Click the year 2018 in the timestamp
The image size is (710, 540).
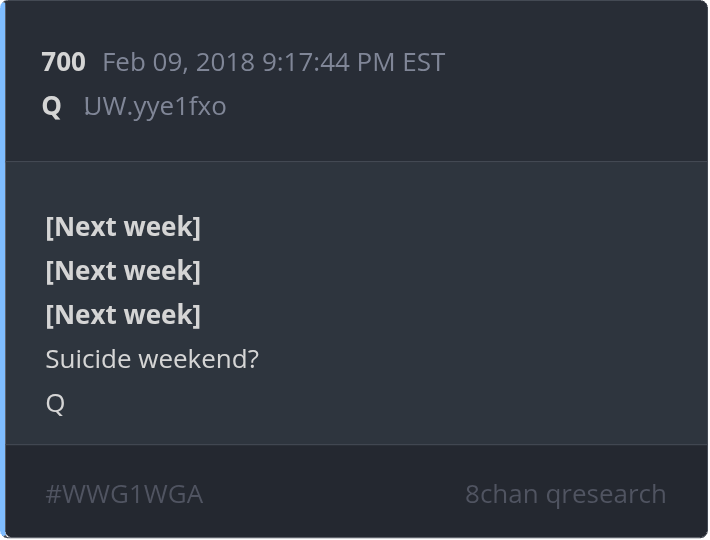[x=225, y=62]
